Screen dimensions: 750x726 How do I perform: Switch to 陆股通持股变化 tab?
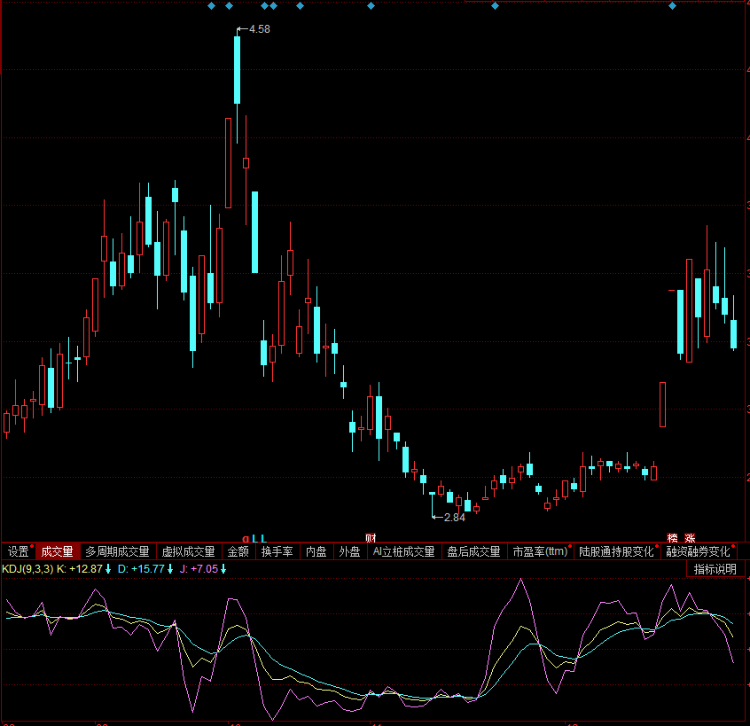tap(616, 551)
